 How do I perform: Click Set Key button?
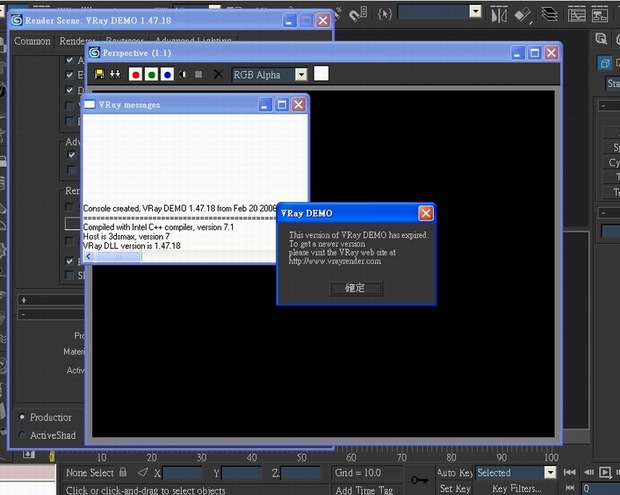coord(455,489)
